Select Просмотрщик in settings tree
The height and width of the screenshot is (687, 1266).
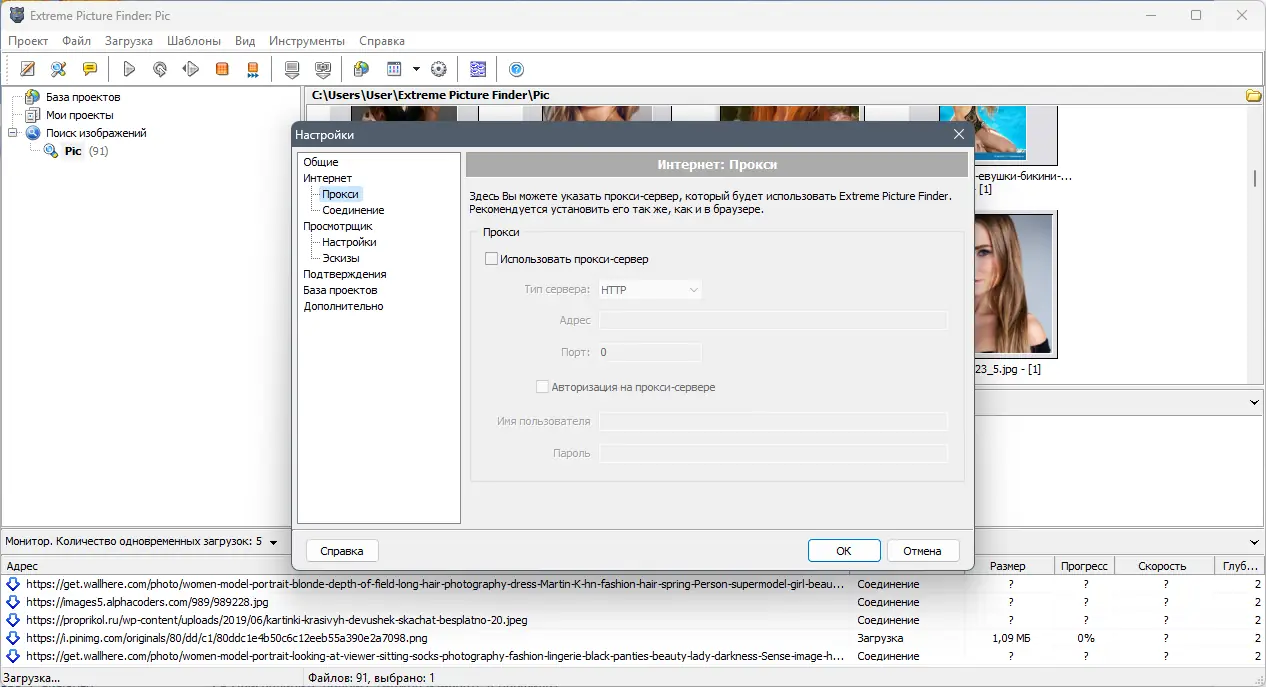tap(338, 226)
